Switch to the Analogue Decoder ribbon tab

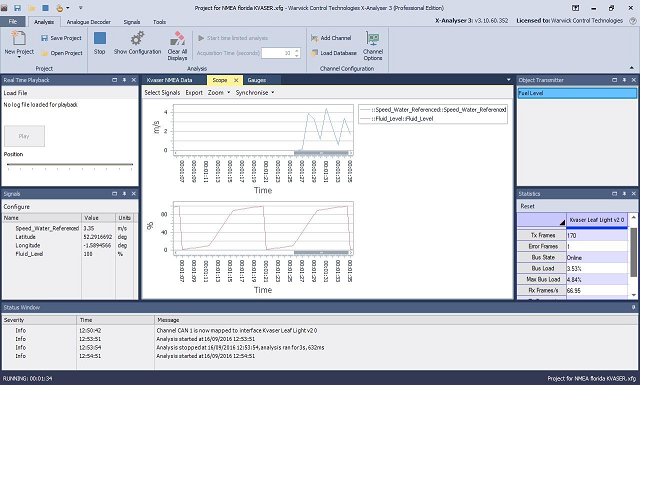[x=88, y=21]
